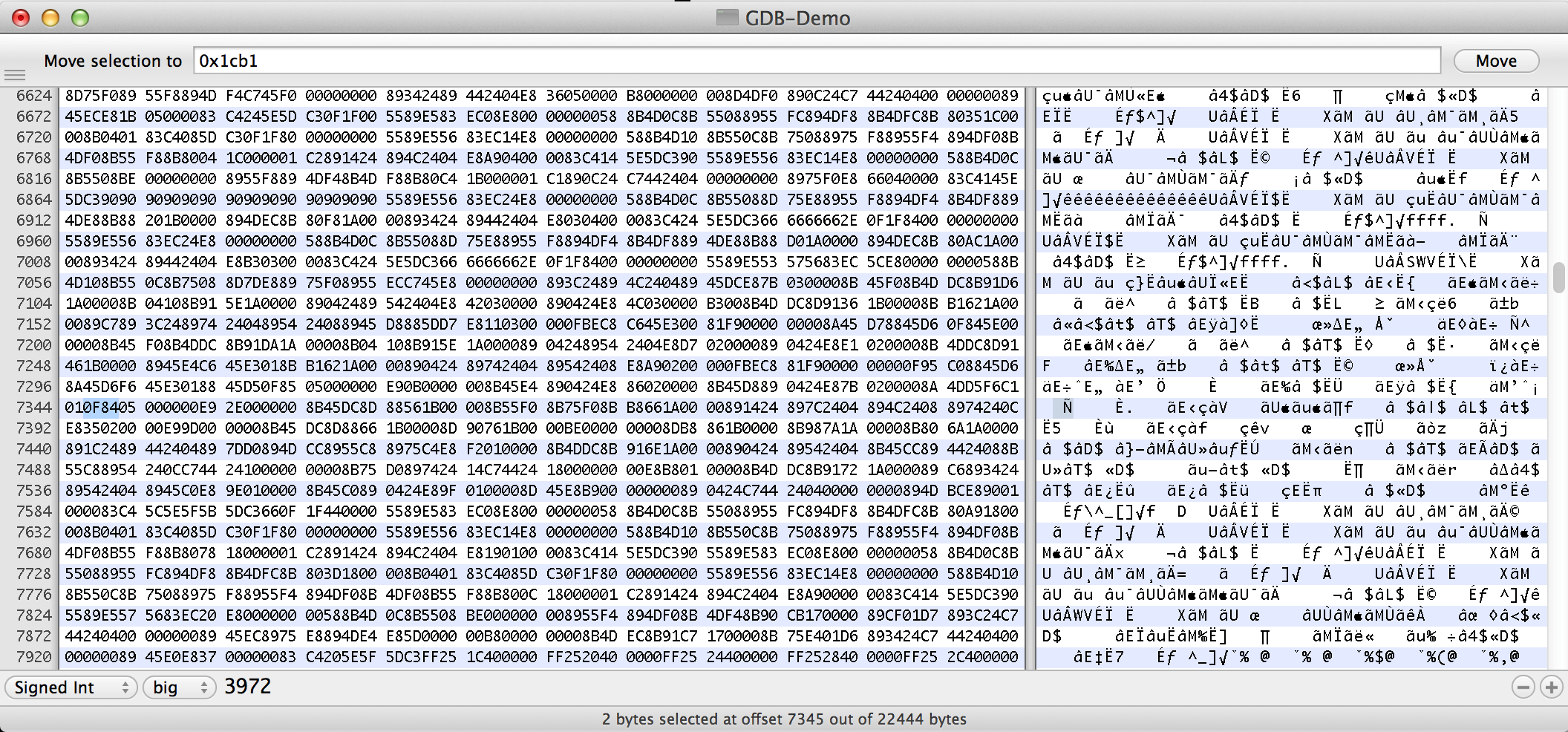Viewport: 1568px width, 732px height.
Task: Click line number 6624 at the top
Action: [x=34, y=96]
